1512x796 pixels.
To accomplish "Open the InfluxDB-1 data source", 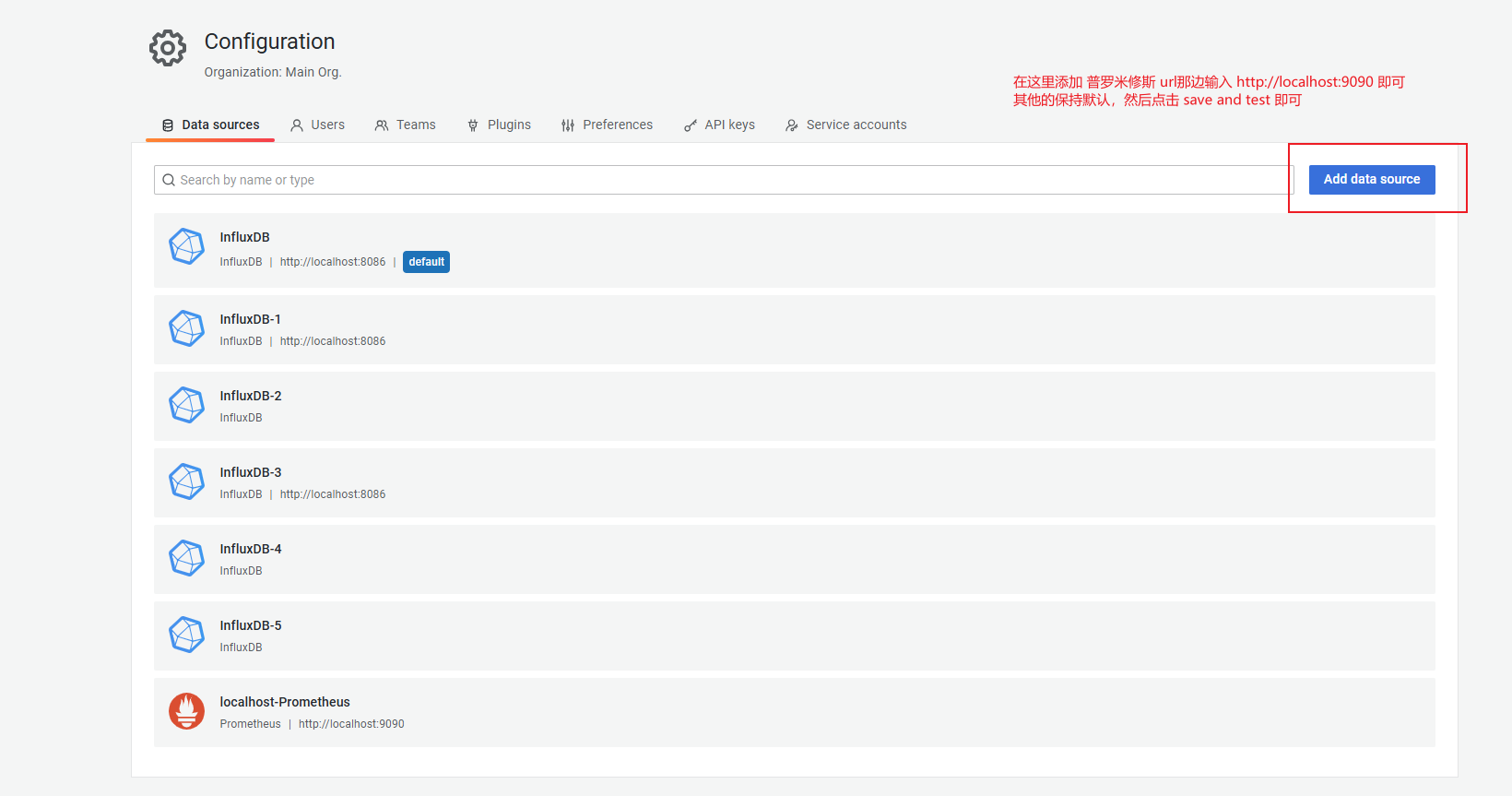I will [795, 329].
